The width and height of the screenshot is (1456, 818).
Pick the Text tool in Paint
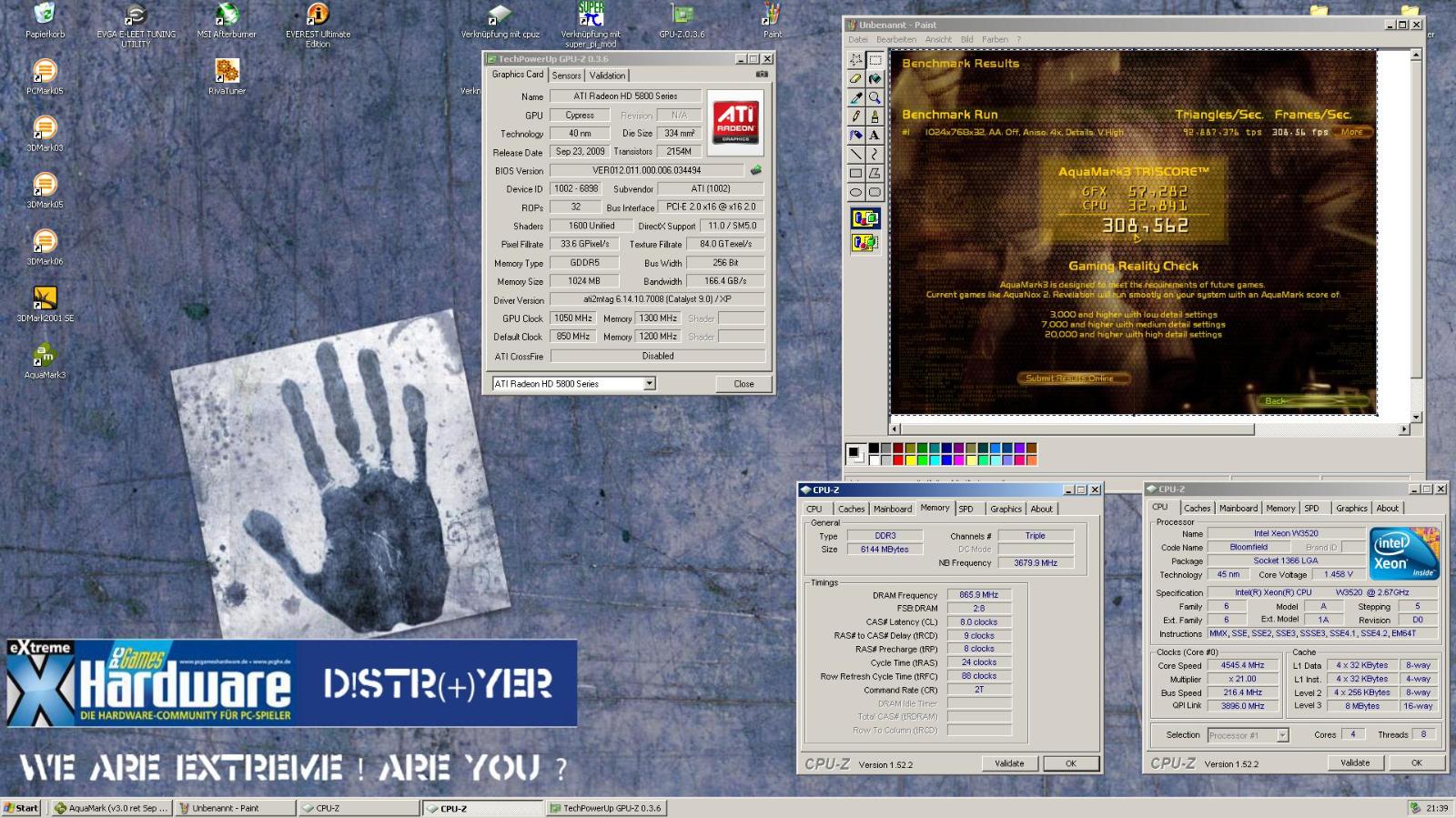(x=875, y=136)
